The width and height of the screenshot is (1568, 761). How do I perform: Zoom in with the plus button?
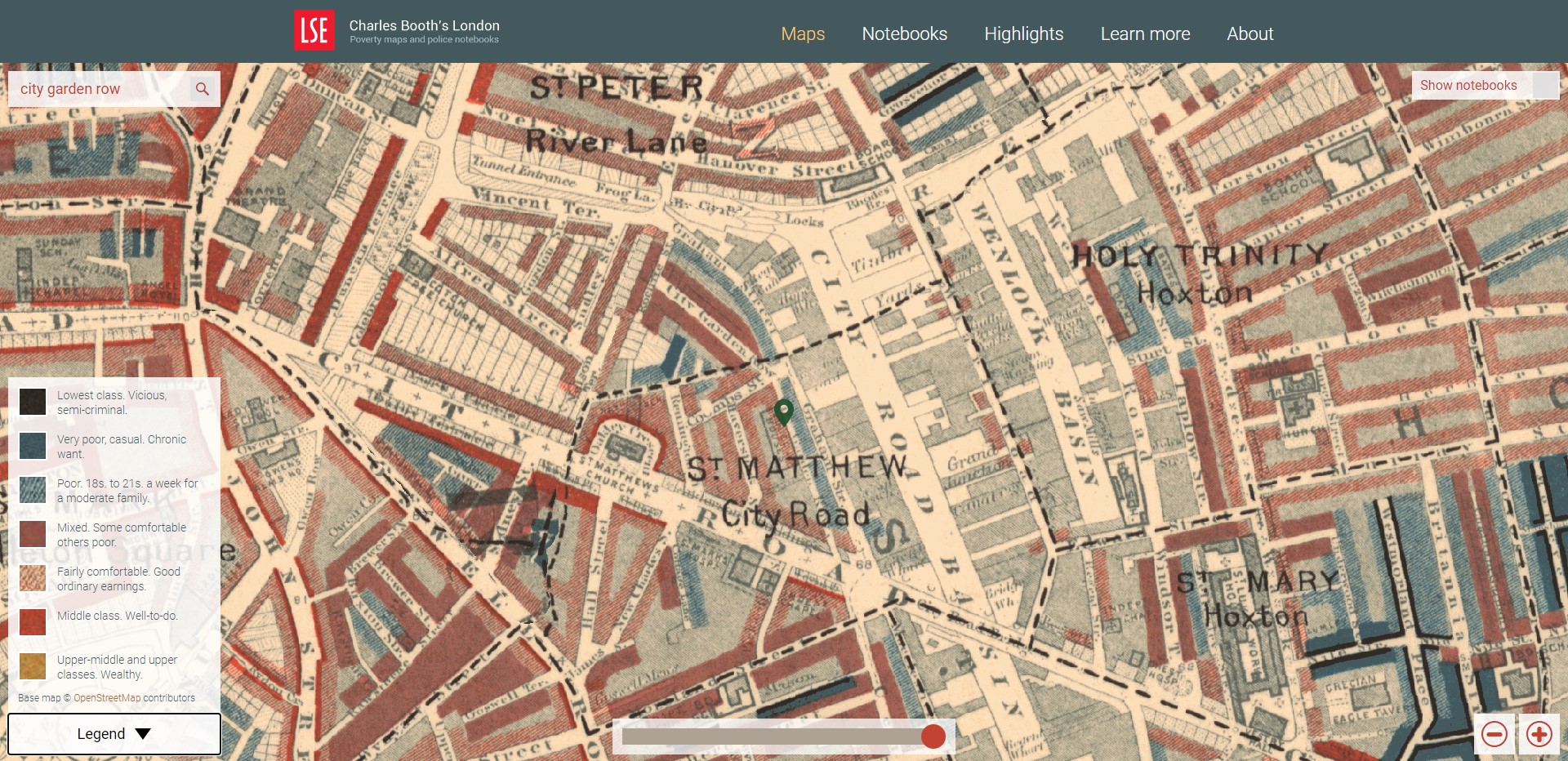coord(1539,734)
